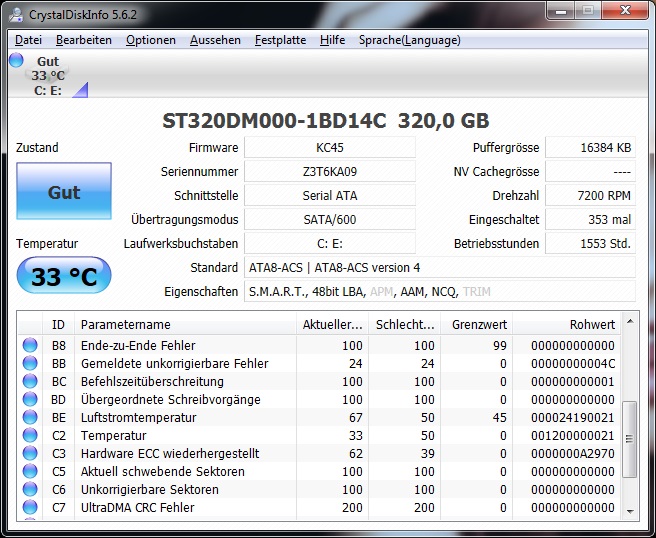Minimize the CrystalDiskInfo window
The image size is (656, 538).
pyautogui.click(x=561, y=10)
